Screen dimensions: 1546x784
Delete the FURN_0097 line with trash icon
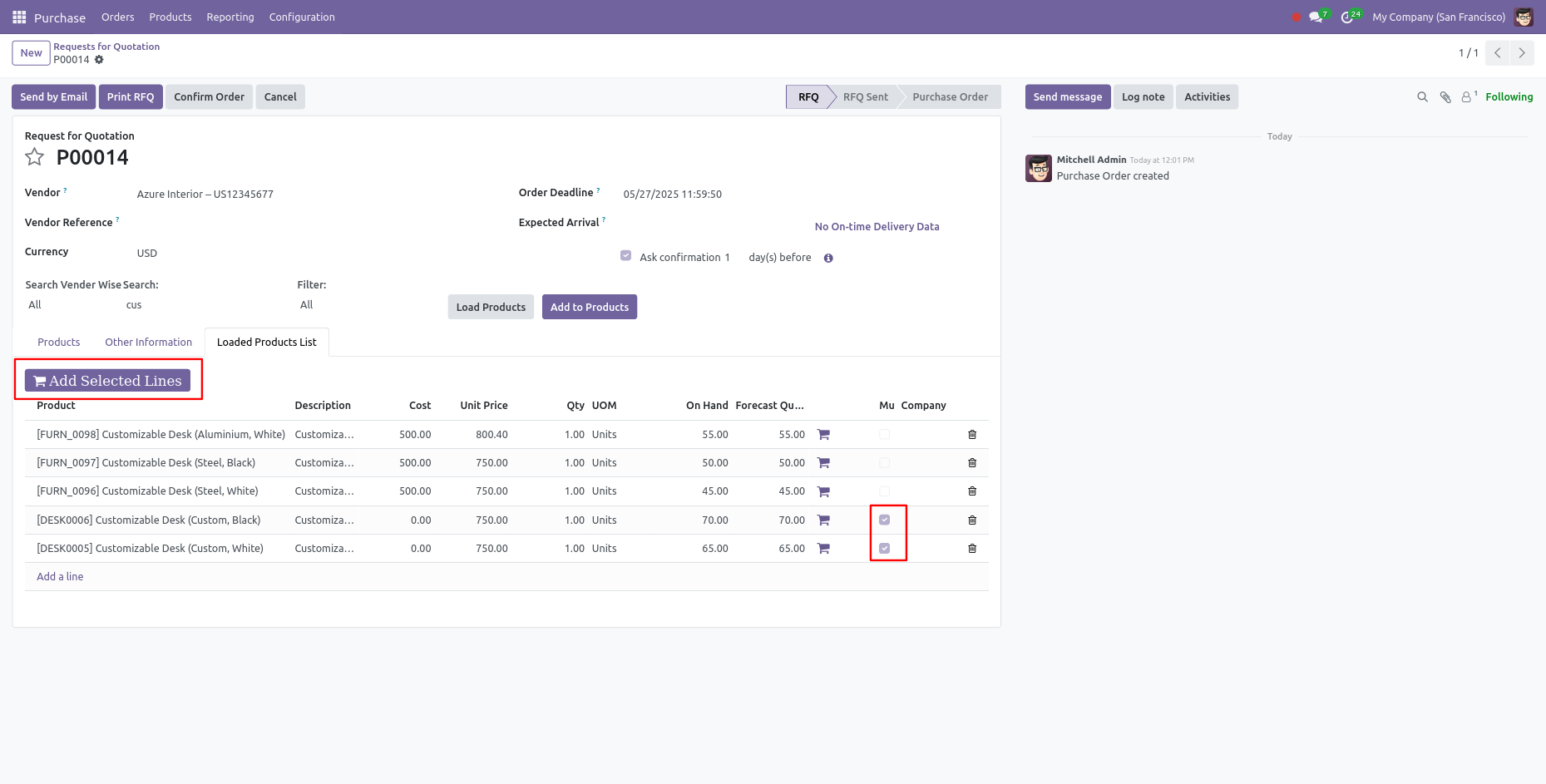pos(972,463)
